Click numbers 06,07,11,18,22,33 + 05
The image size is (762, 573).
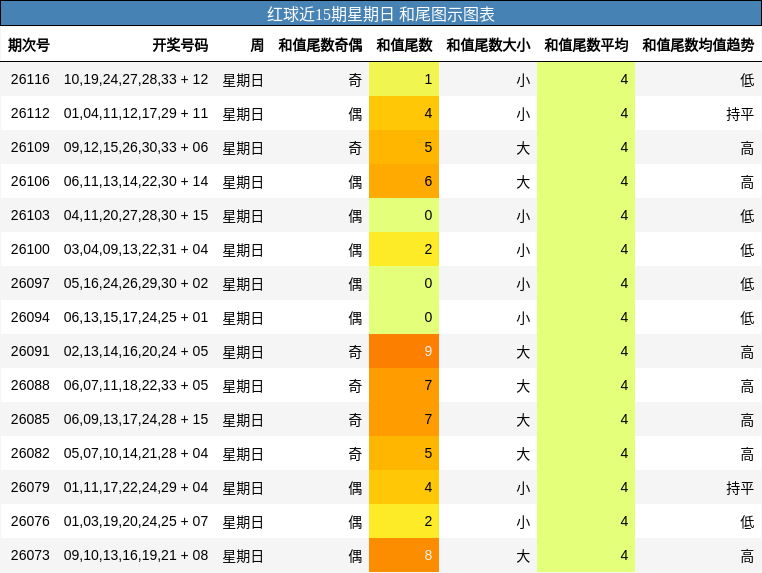pyautogui.click(x=136, y=385)
